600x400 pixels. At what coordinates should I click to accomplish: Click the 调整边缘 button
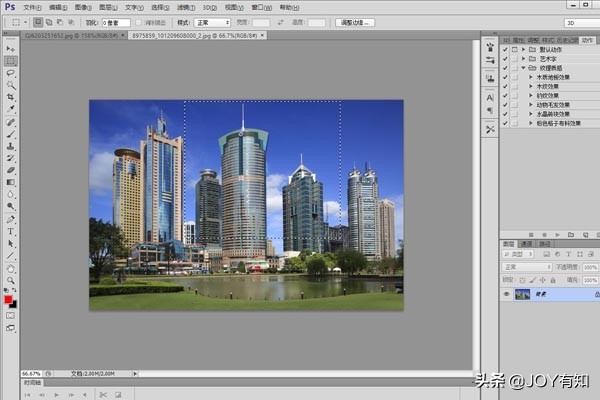[x=355, y=23]
